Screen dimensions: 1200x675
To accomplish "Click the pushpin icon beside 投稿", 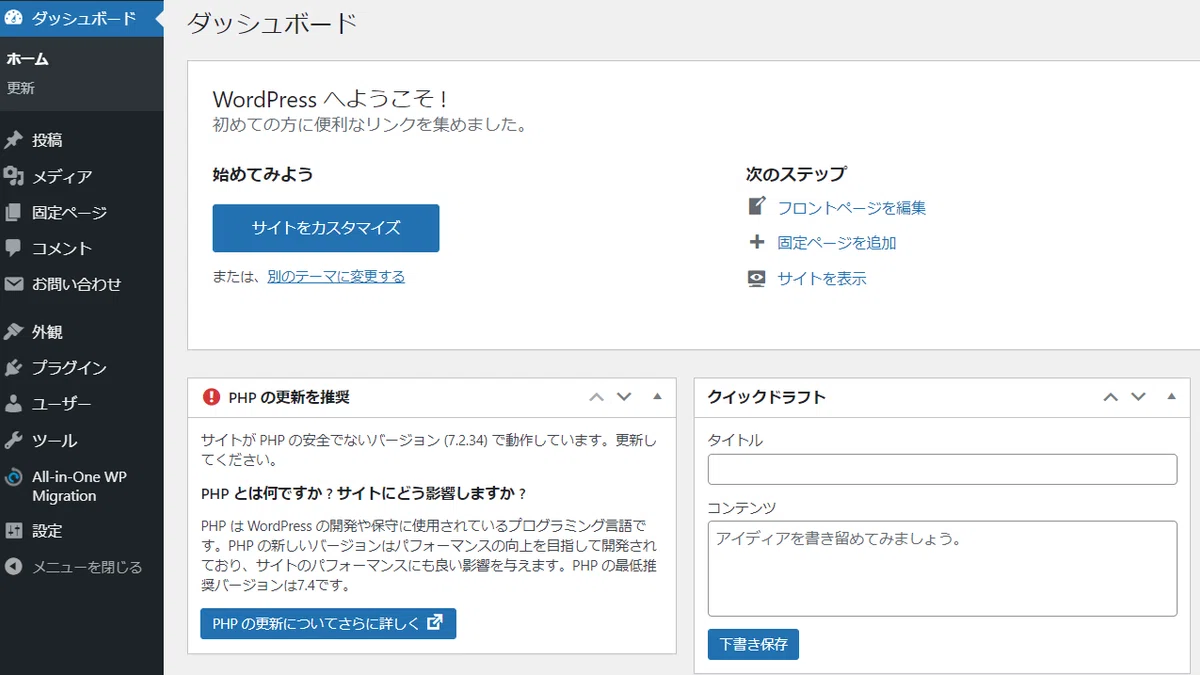I will [14, 140].
